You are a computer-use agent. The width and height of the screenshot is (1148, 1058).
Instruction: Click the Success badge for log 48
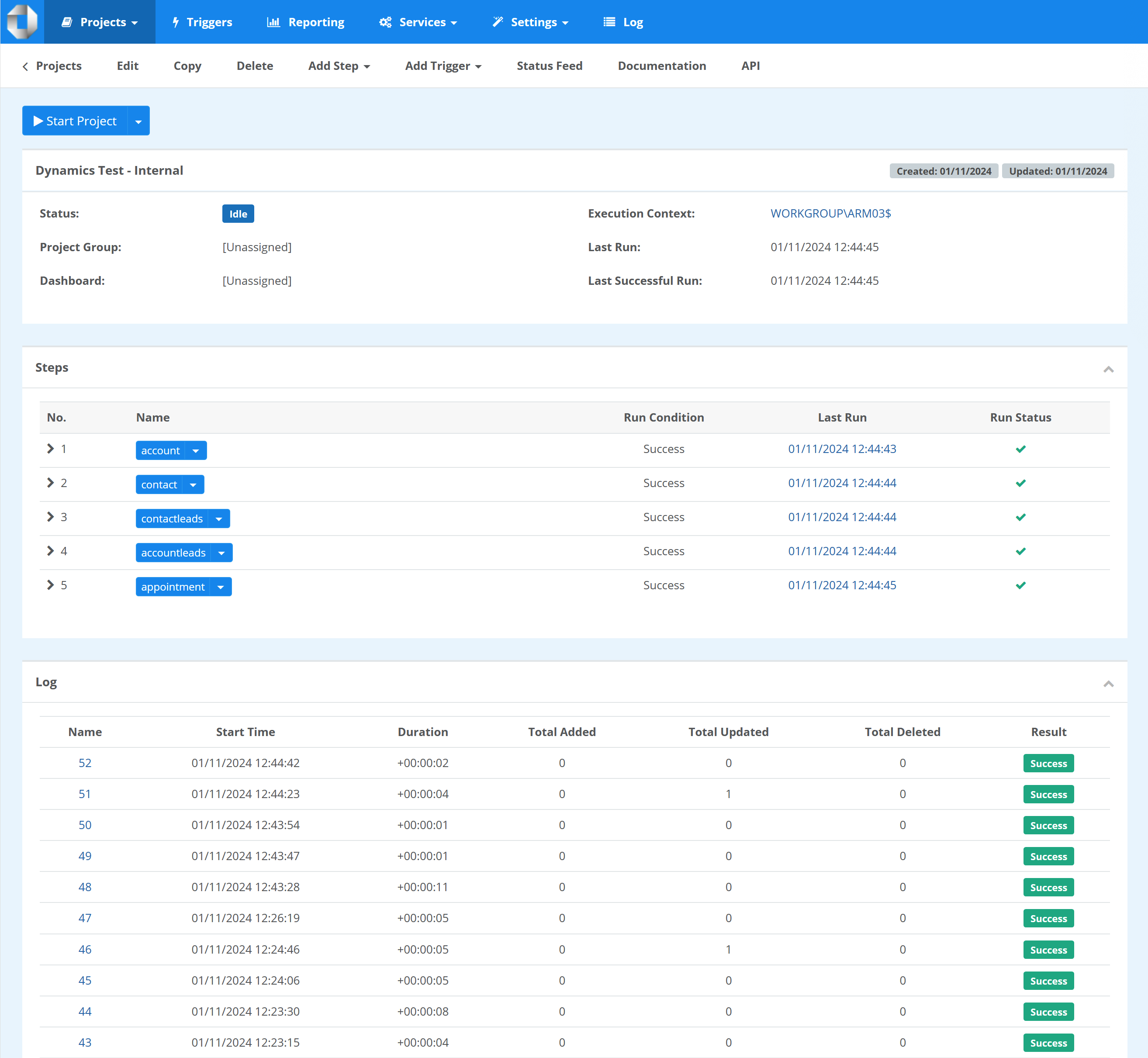[1048, 887]
